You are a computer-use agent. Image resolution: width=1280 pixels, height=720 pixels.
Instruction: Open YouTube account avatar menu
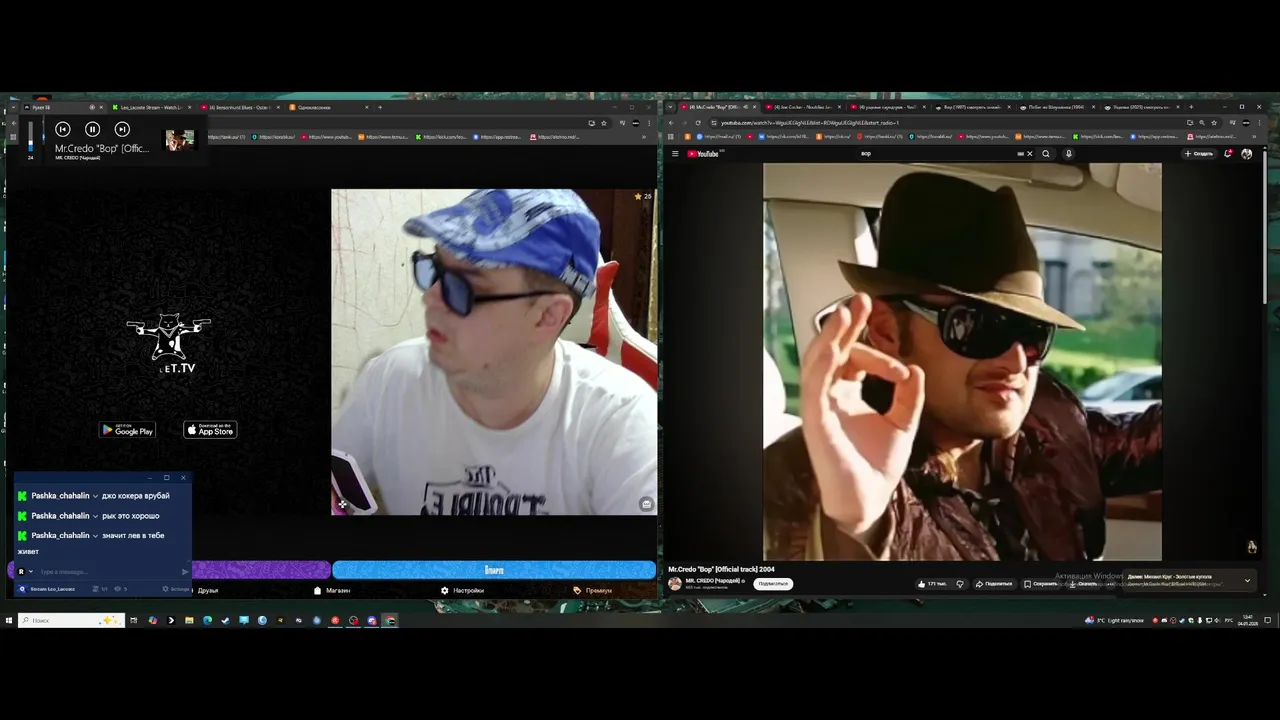pos(1246,154)
